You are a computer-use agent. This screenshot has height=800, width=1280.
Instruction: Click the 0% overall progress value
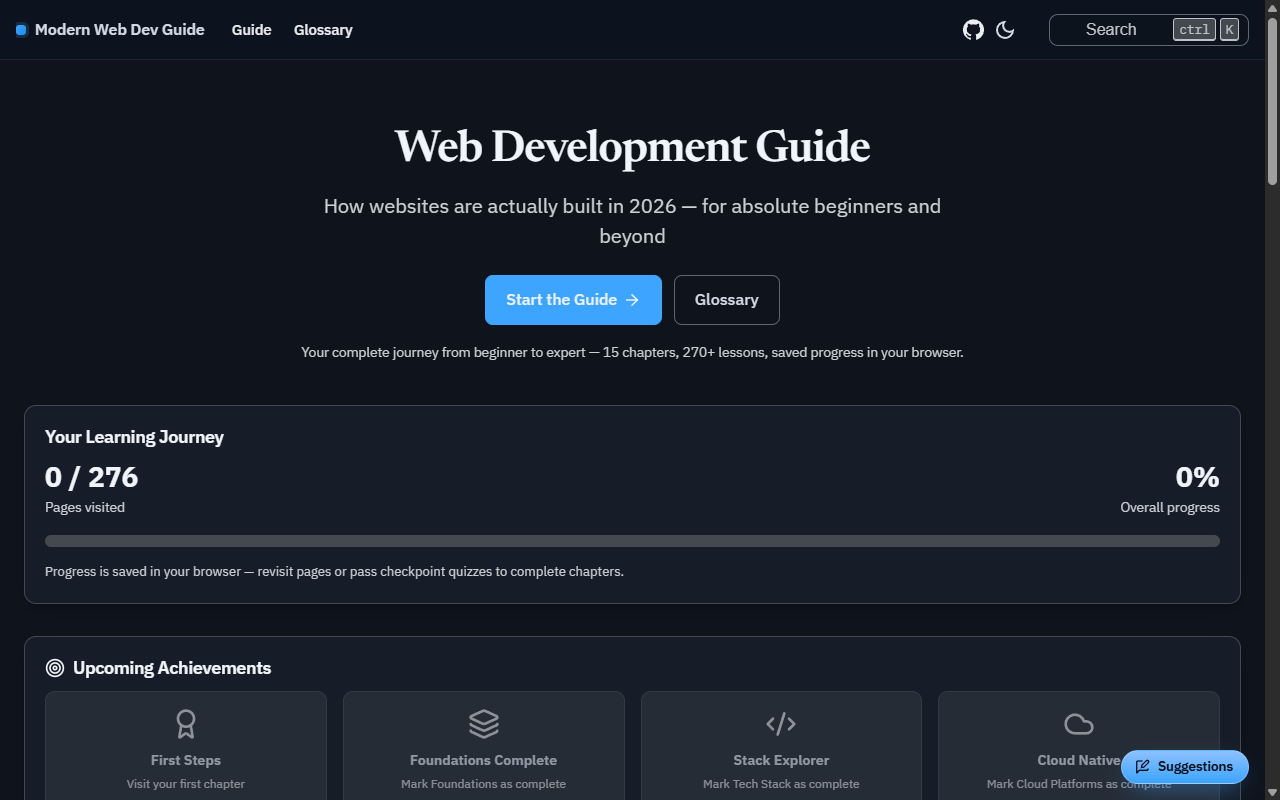(x=1197, y=477)
